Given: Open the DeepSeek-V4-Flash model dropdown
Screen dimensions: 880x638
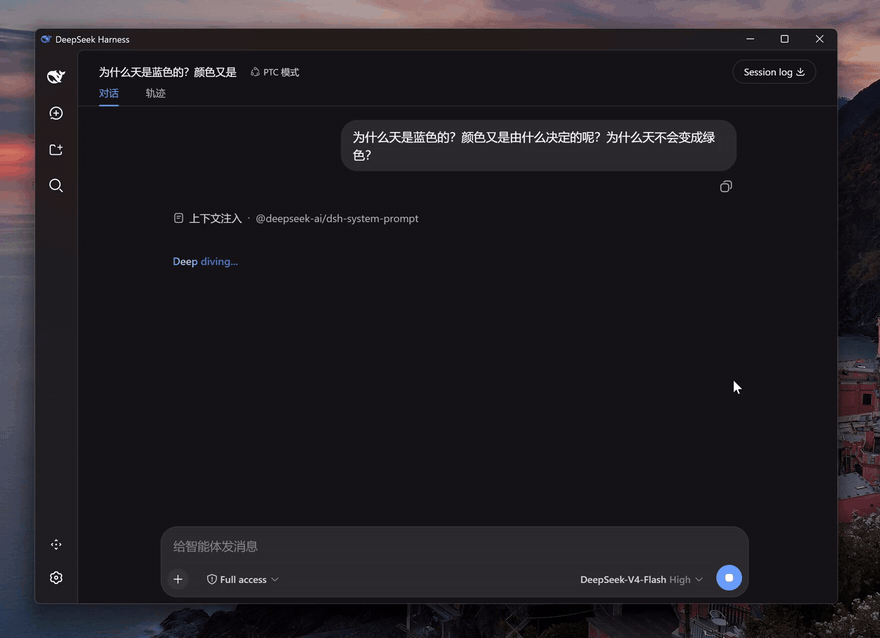Looking at the screenshot, I should [x=641, y=580].
